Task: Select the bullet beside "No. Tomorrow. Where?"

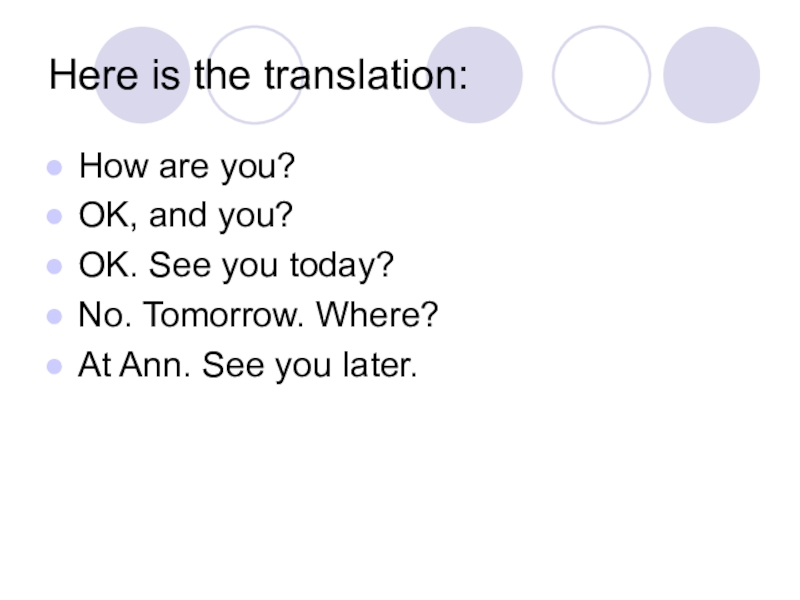Action: 56,316
